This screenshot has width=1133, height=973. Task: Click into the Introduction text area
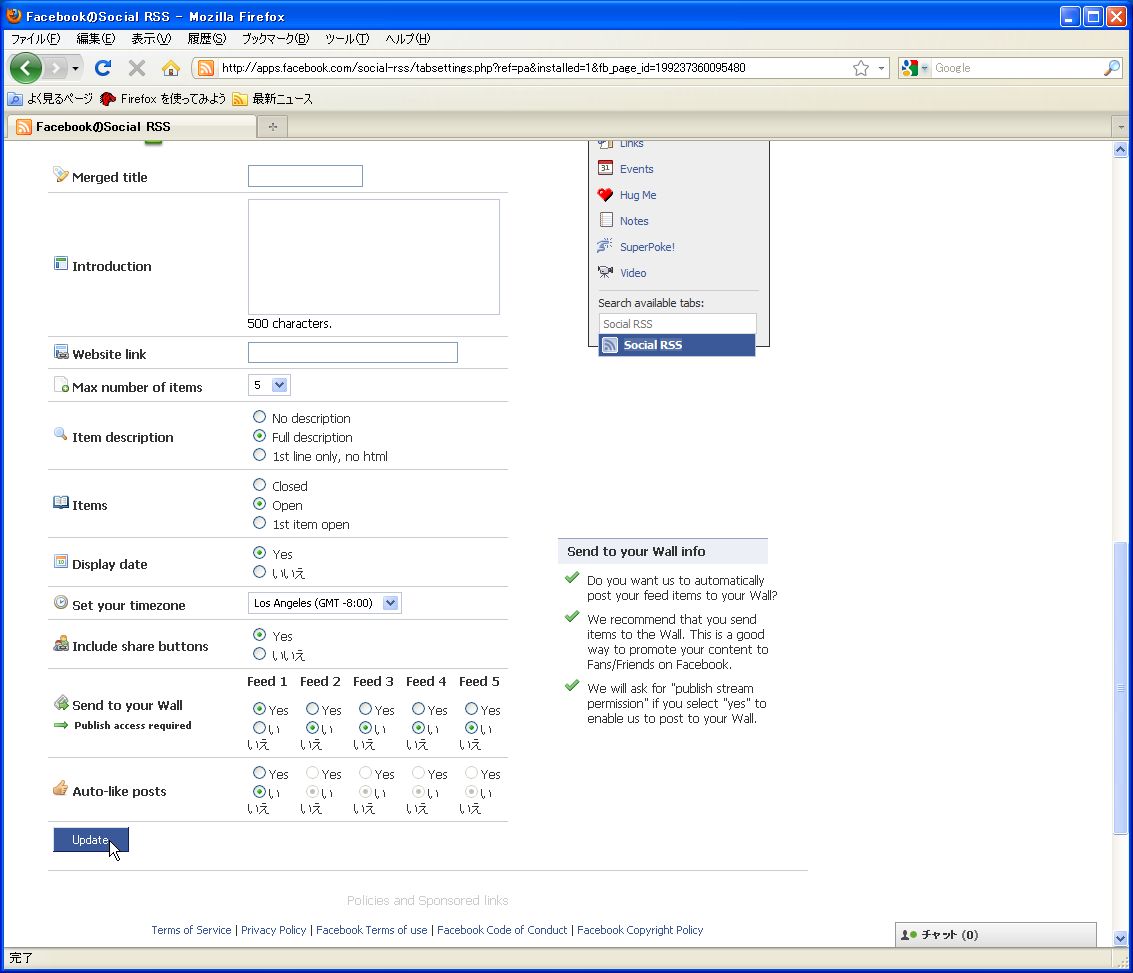point(374,256)
